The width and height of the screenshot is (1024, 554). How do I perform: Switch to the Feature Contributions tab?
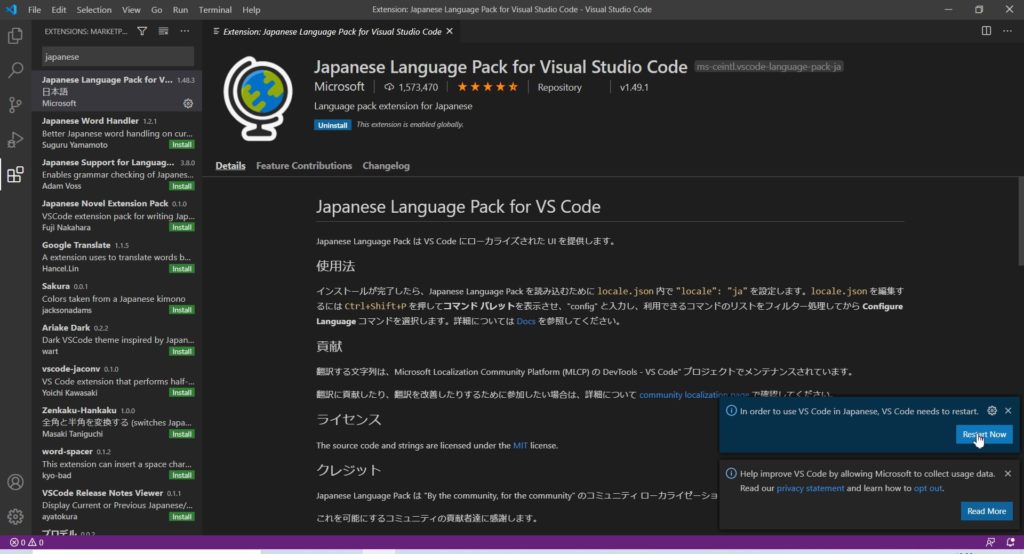click(304, 165)
